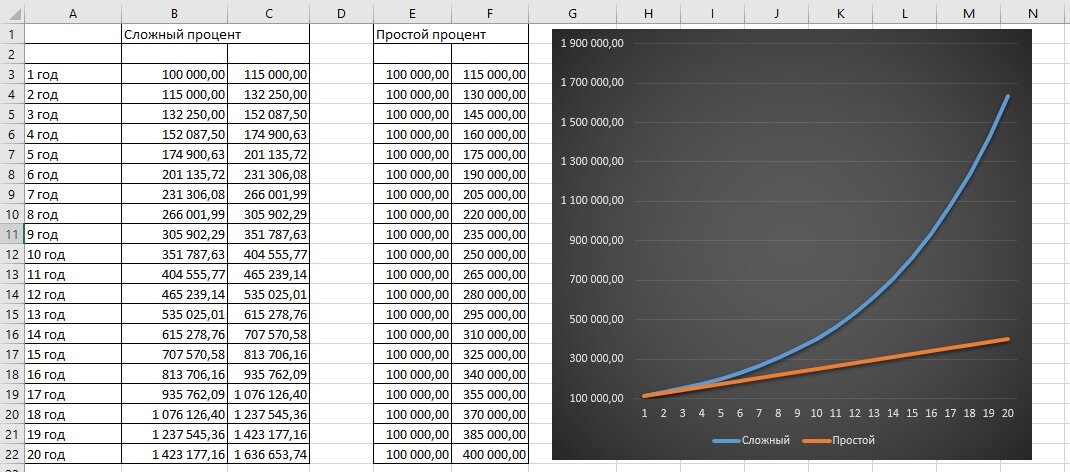Image resolution: width=1070 pixels, height=472 pixels.
Task: Select column C header
Action: point(268,12)
